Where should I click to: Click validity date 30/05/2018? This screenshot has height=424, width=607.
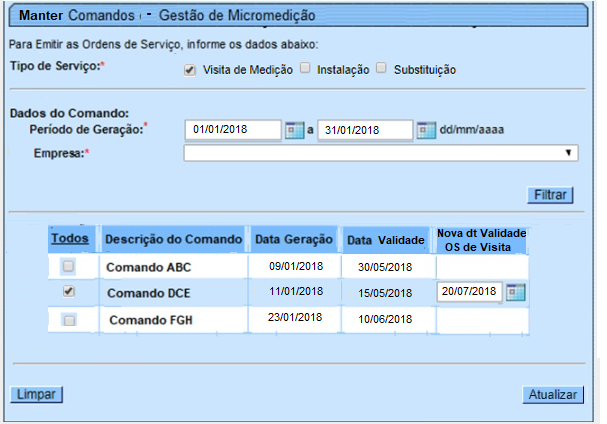pos(385,267)
